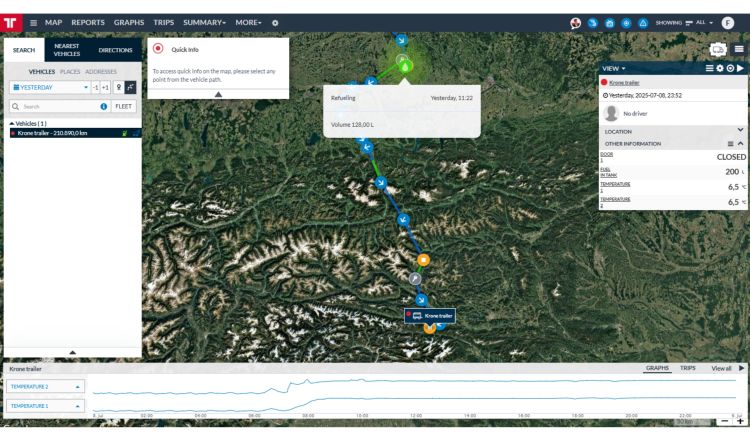The height and width of the screenshot is (441, 750).
Task: Open the Summary dropdown menu
Action: [x=204, y=22]
